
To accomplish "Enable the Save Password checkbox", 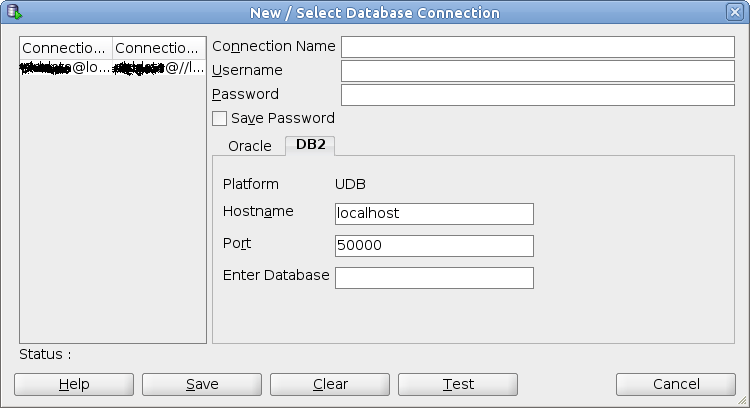I will click(x=220, y=119).
